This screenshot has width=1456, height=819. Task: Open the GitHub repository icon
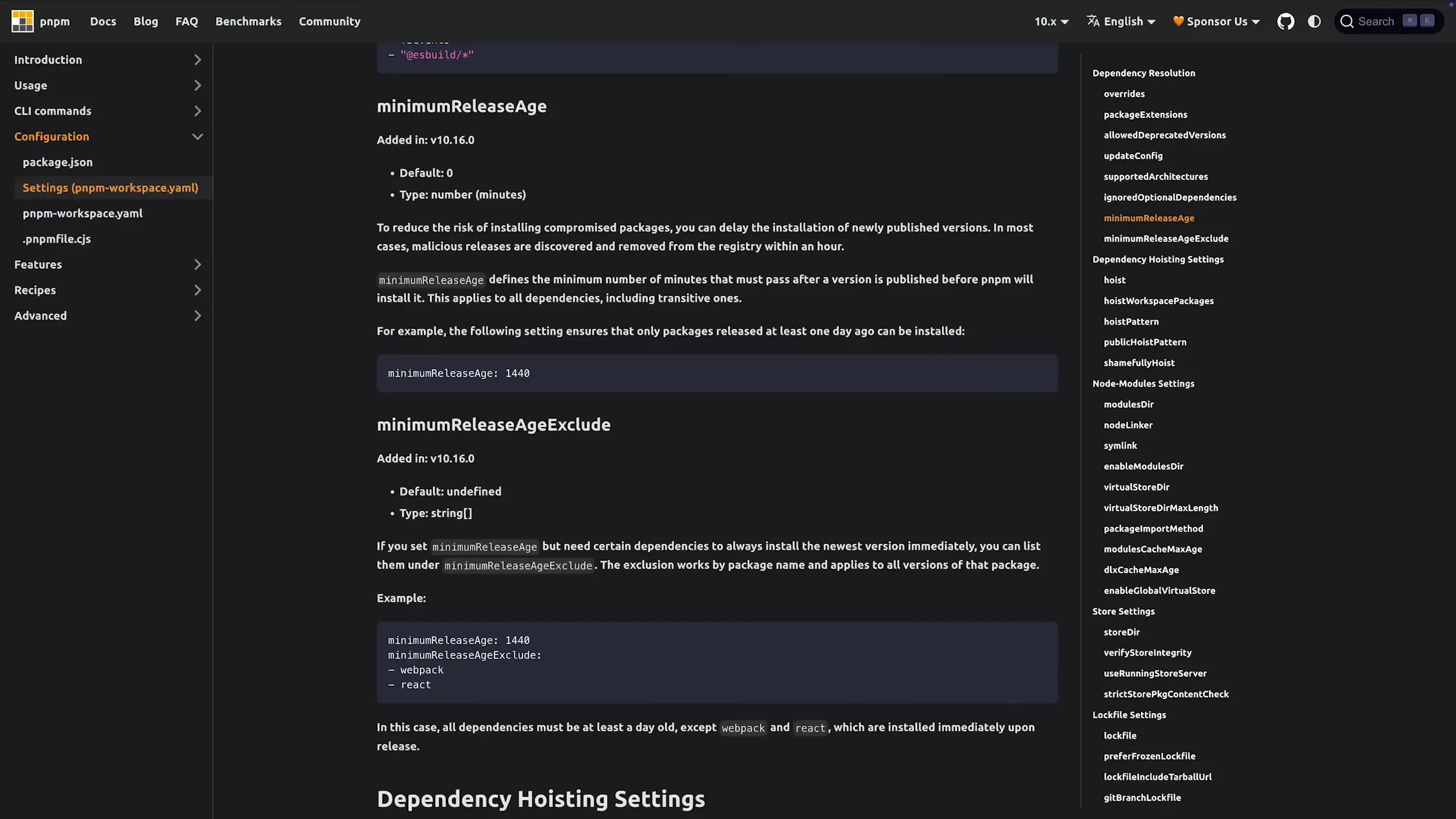tap(1285, 22)
